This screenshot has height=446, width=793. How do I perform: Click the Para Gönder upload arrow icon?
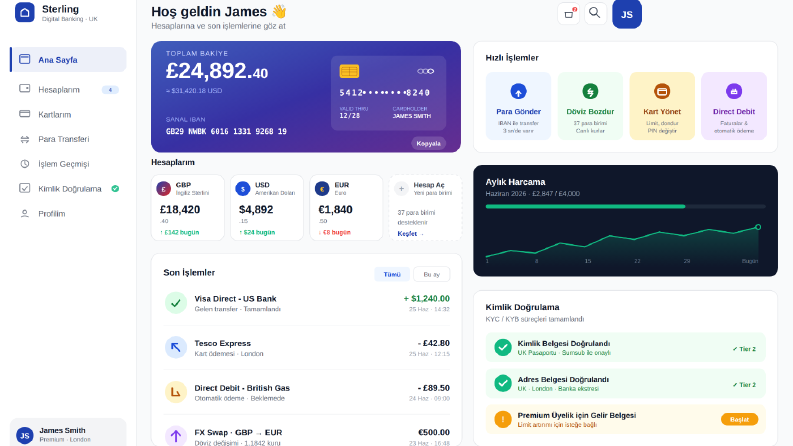pos(518,92)
